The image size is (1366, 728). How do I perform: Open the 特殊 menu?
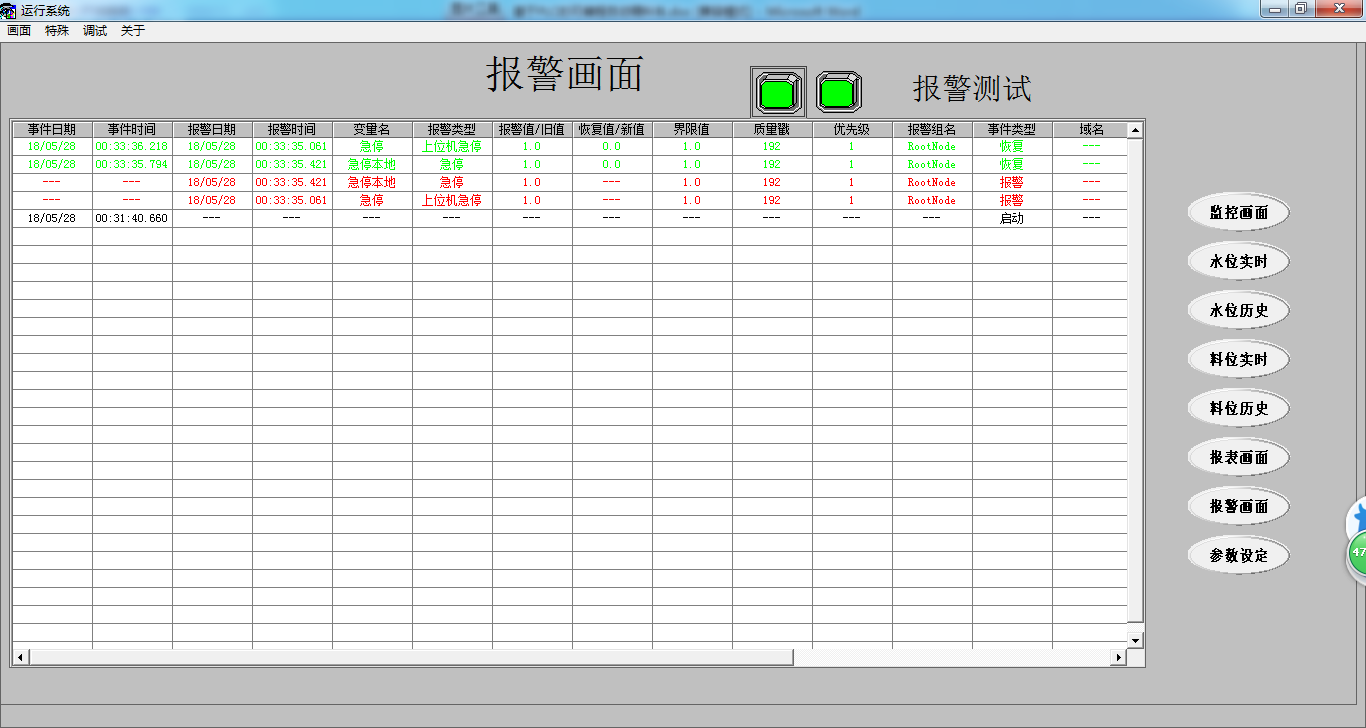pos(57,31)
